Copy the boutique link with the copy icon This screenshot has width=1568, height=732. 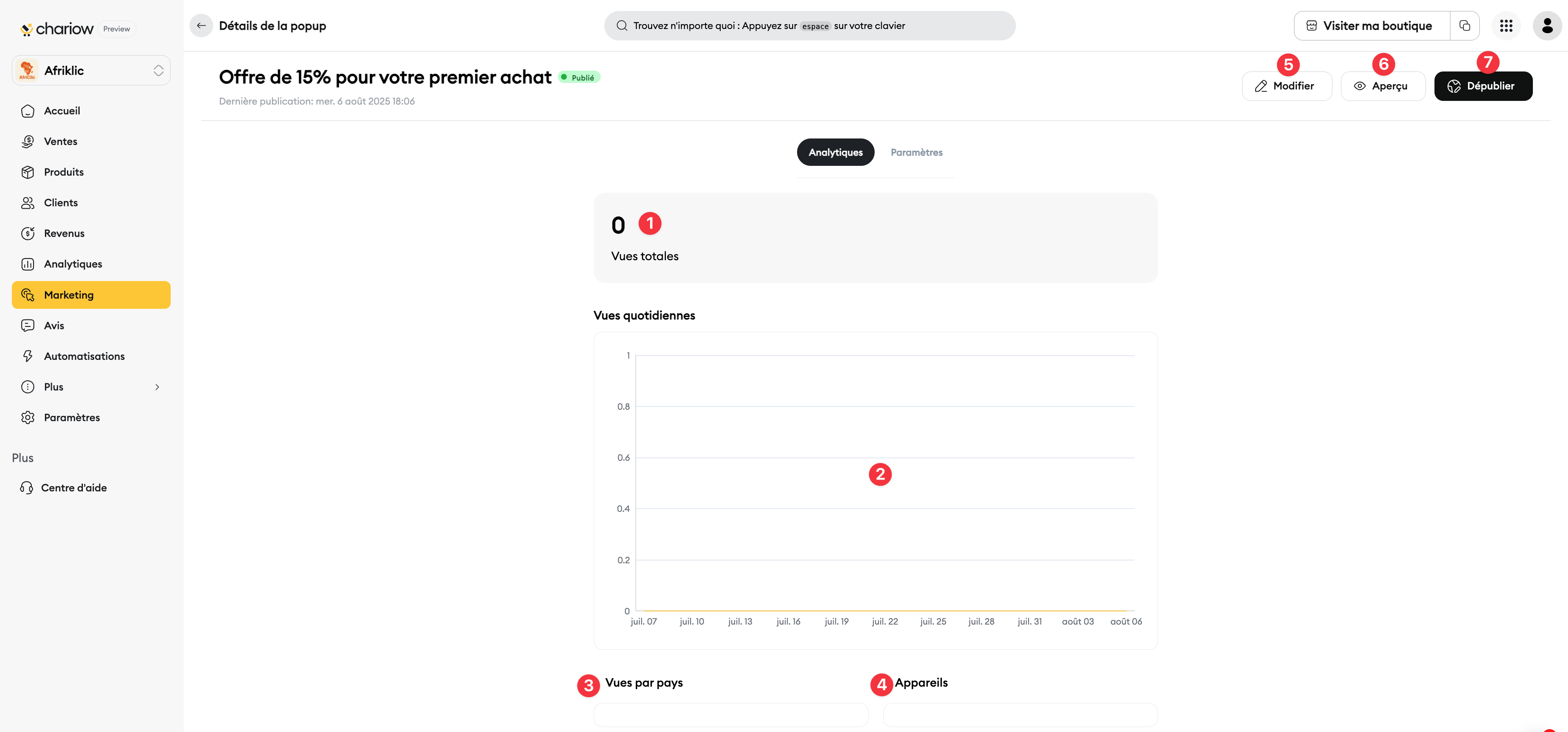pos(1465,26)
